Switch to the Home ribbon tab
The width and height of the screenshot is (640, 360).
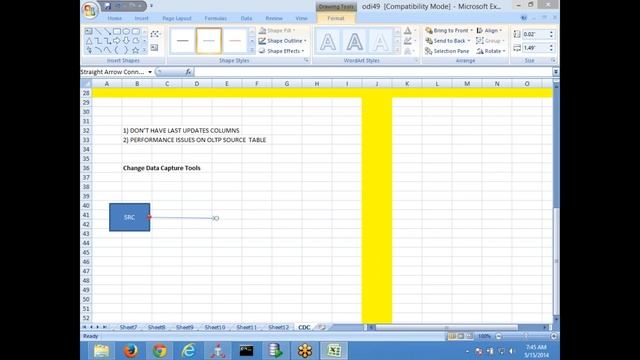click(x=115, y=18)
